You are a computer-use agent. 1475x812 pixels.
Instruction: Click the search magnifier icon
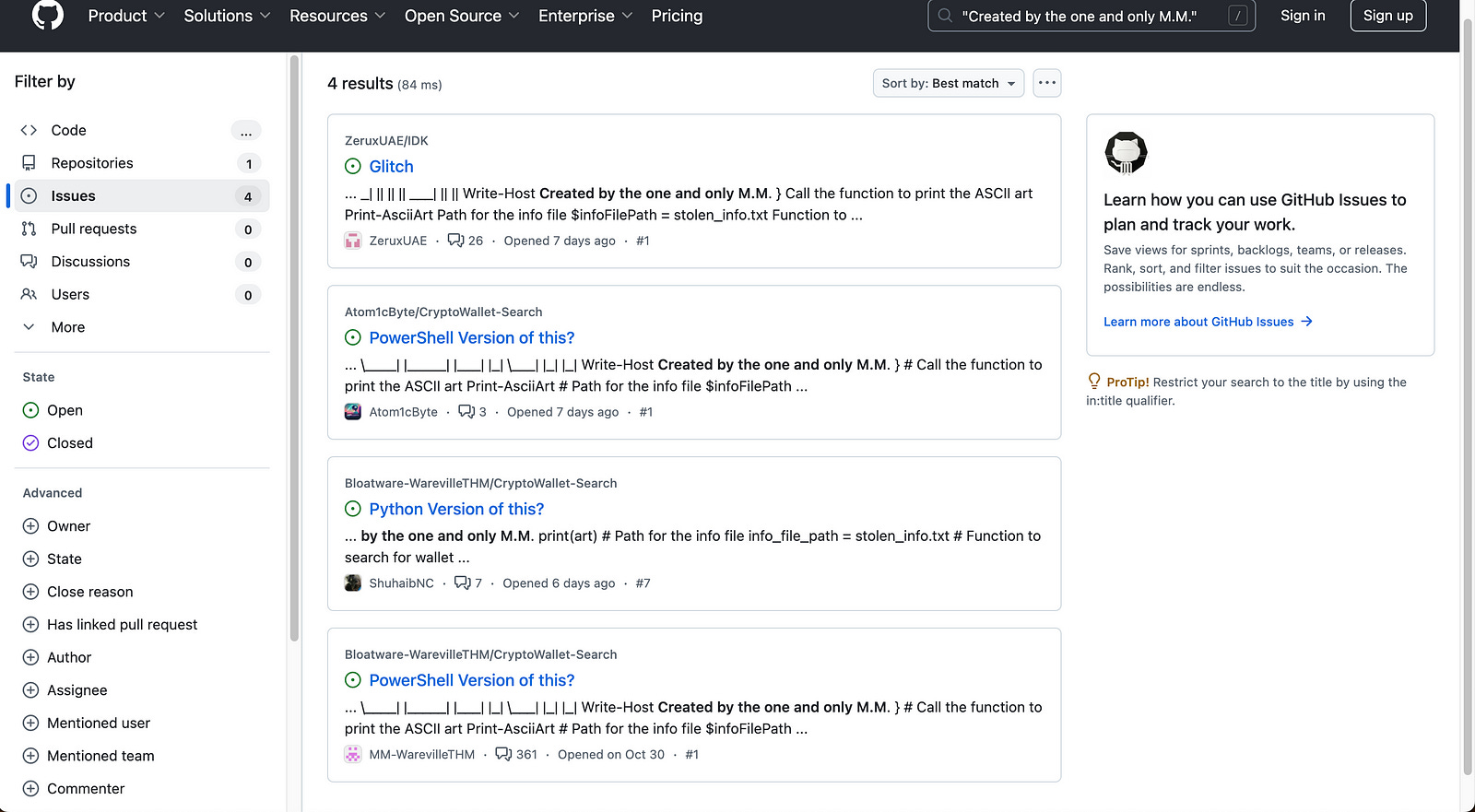pyautogui.click(x=945, y=16)
